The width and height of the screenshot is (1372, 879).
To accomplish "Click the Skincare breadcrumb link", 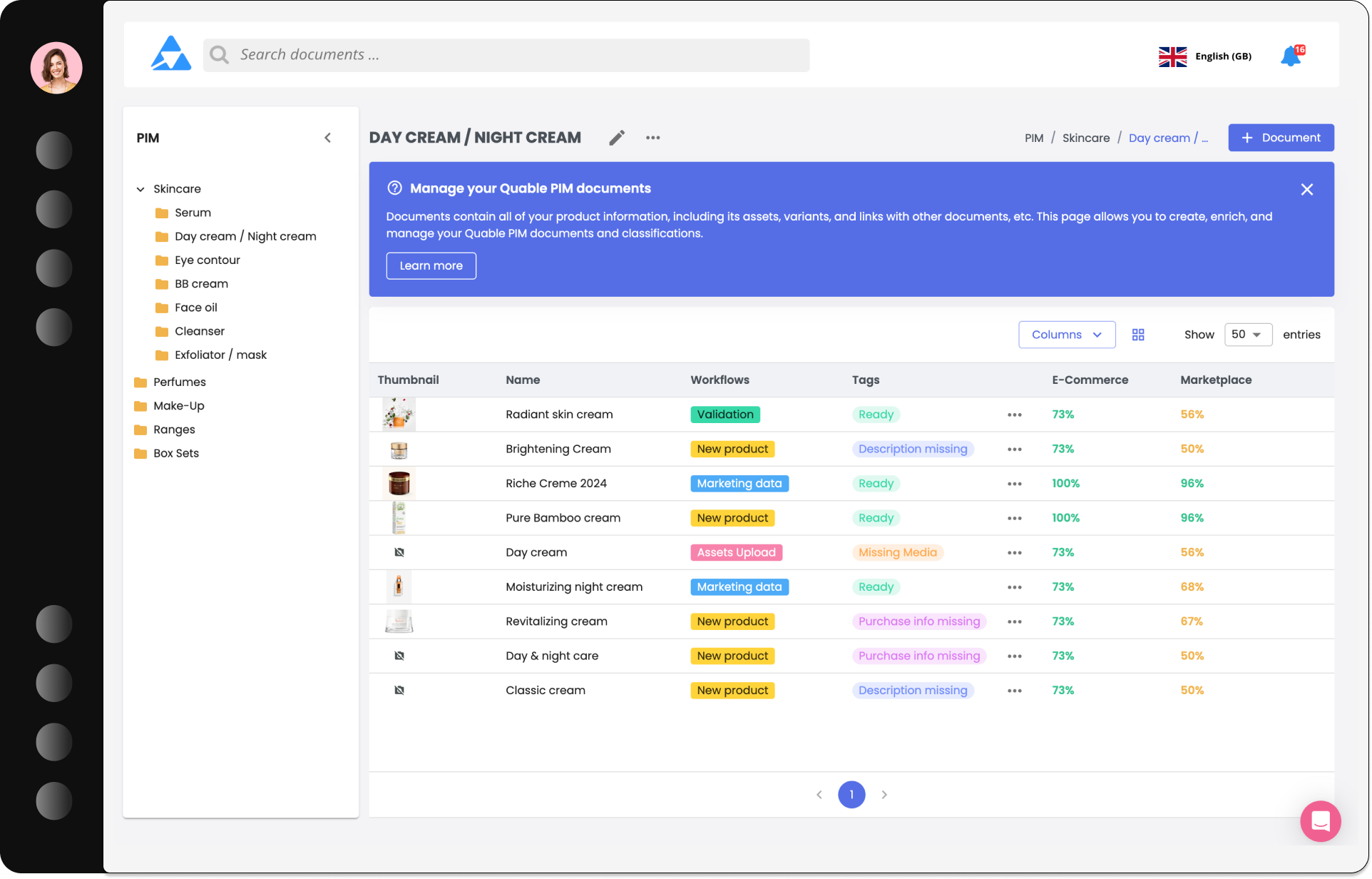I will pos(1085,138).
